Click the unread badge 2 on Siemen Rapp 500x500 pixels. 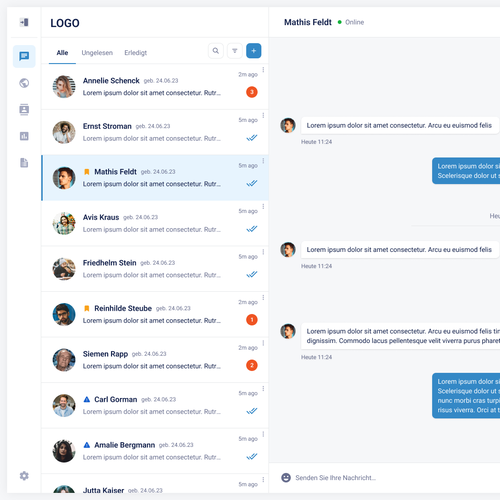coord(252,365)
